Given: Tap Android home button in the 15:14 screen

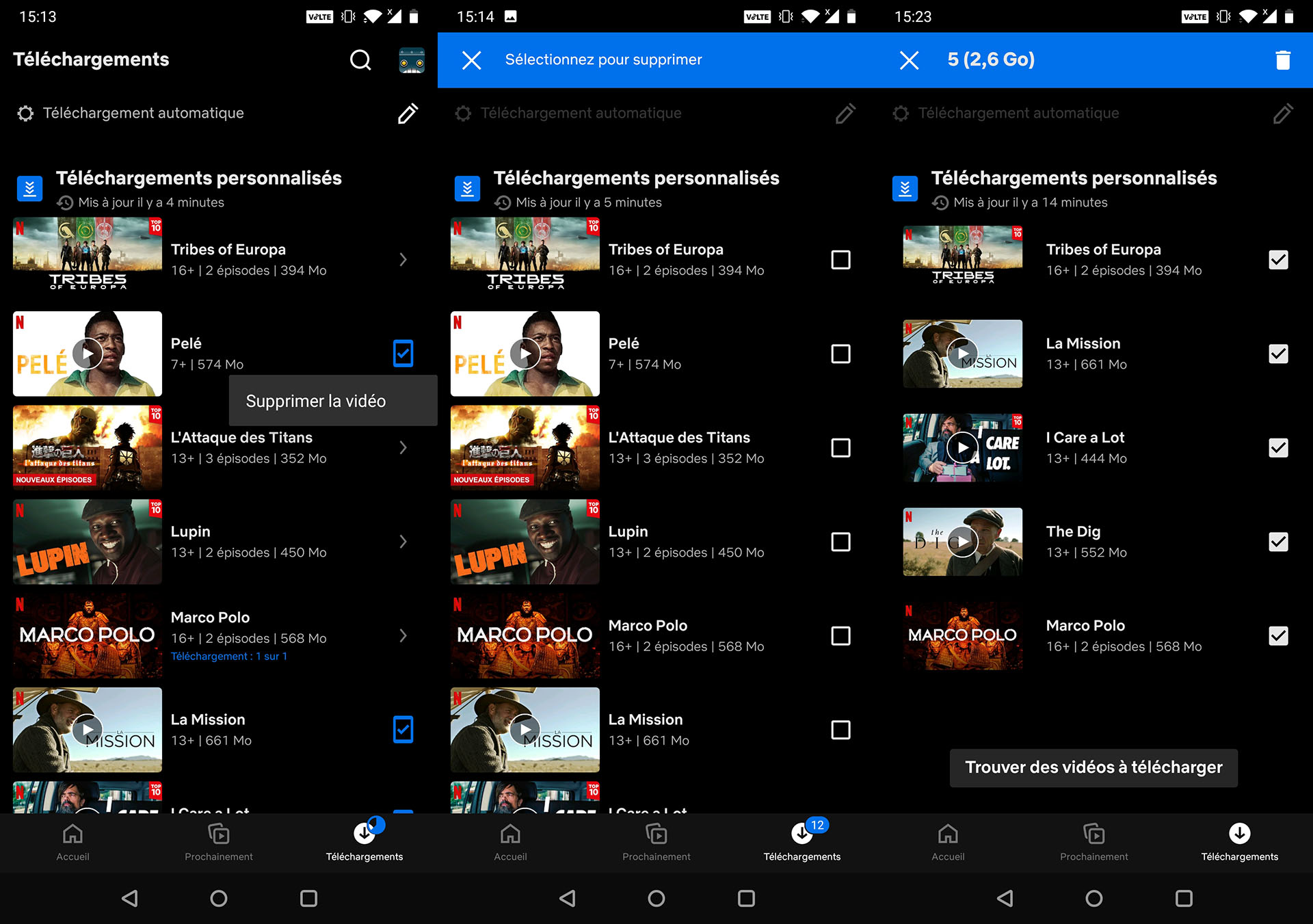Looking at the screenshot, I should tap(656, 898).
